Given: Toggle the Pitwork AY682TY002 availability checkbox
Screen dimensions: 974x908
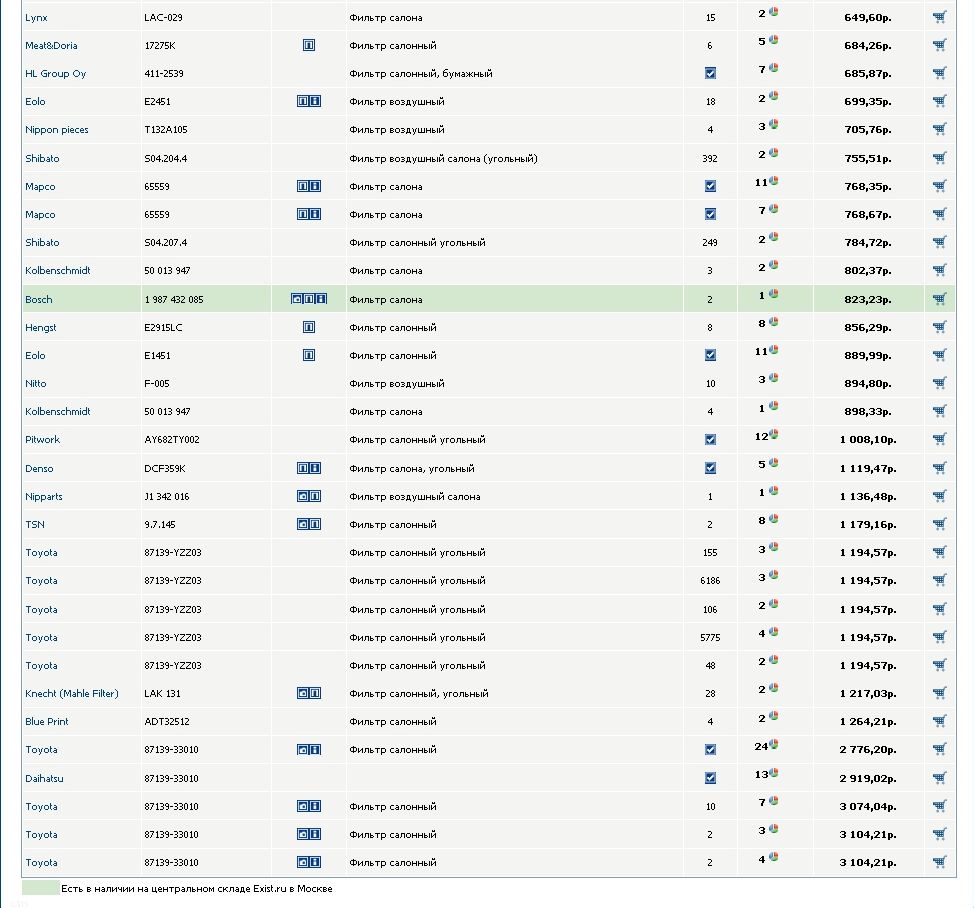Looking at the screenshot, I should click(710, 439).
